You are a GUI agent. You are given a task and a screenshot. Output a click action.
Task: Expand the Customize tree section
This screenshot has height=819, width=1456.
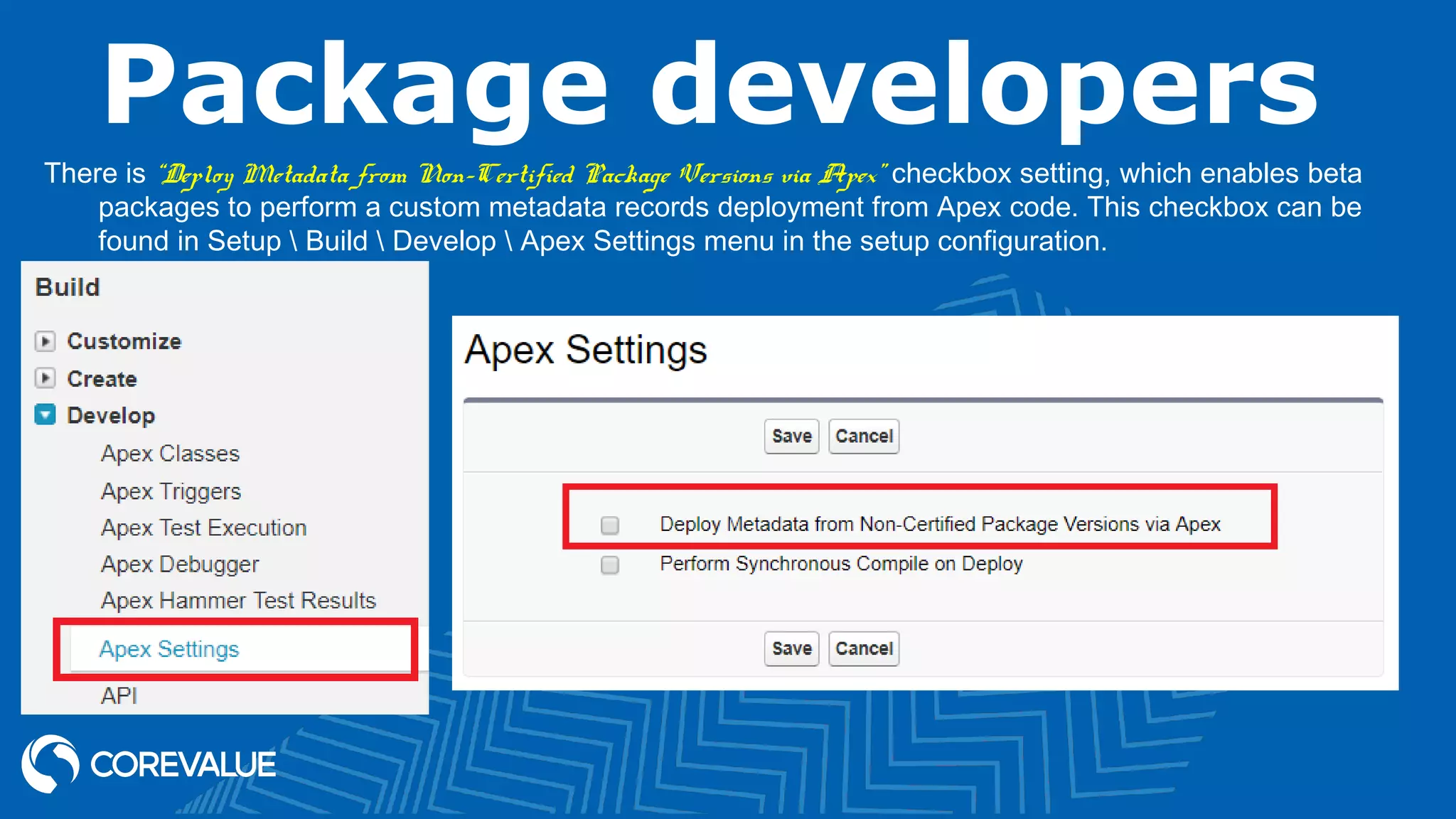(45, 341)
